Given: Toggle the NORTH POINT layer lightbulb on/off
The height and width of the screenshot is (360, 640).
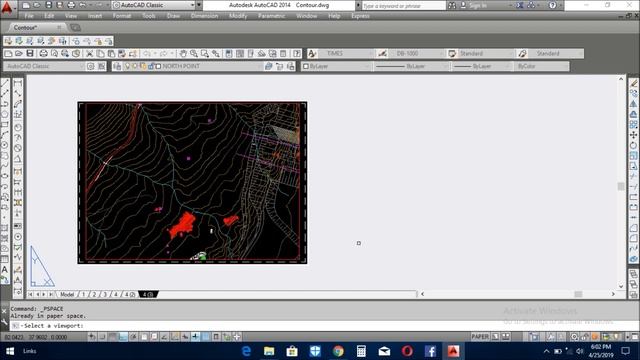Looking at the screenshot, I should pyautogui.click(x=127, y=66).
